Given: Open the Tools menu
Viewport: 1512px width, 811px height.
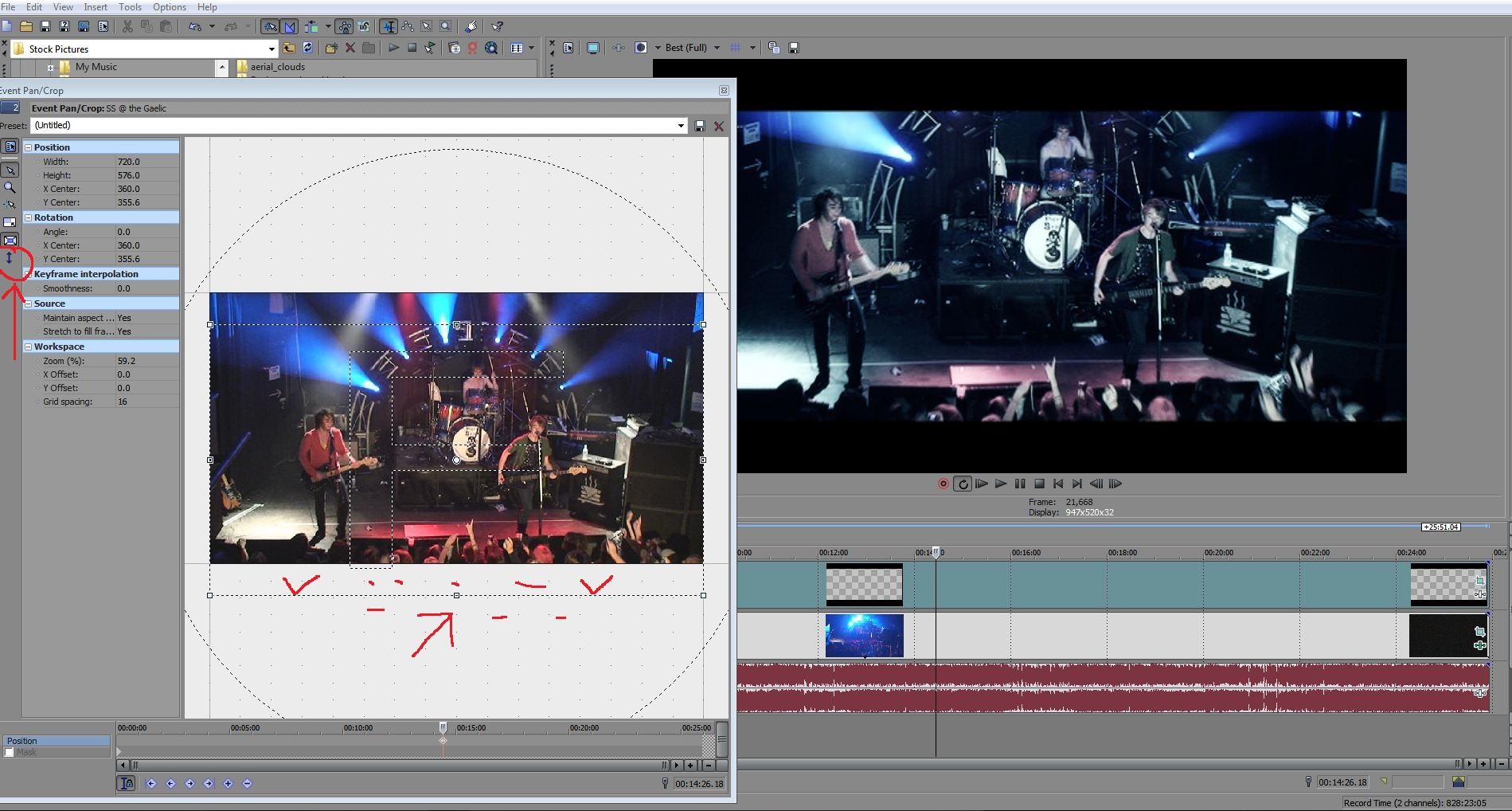Looking at the screenshot, I should [x=130, y=7].
